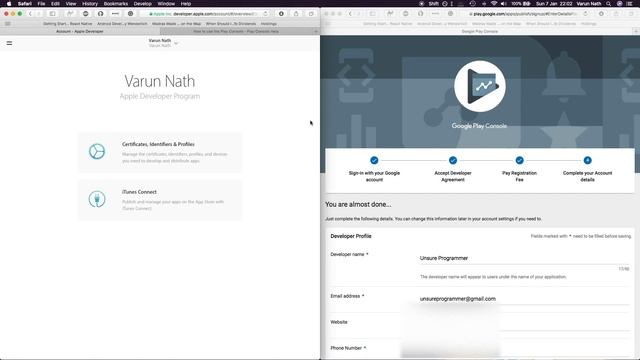This screenshot has height=360, width=640.
Task: Add a new tab in left Safari window
Action: (316, 31)
